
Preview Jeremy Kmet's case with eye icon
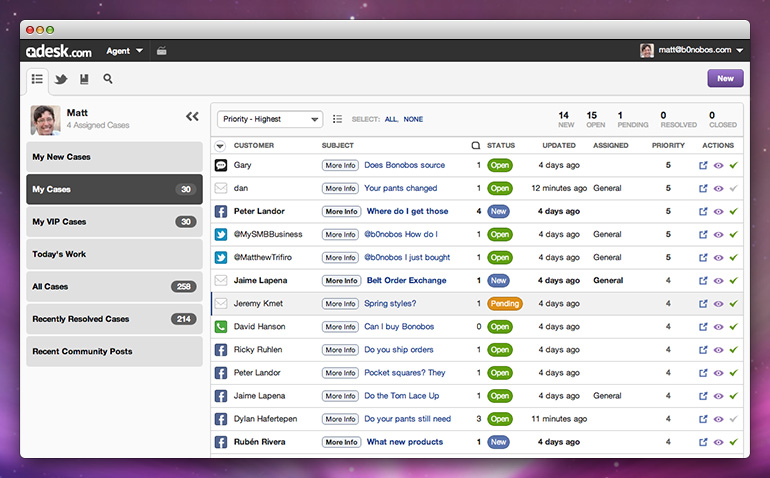(718, 304)
